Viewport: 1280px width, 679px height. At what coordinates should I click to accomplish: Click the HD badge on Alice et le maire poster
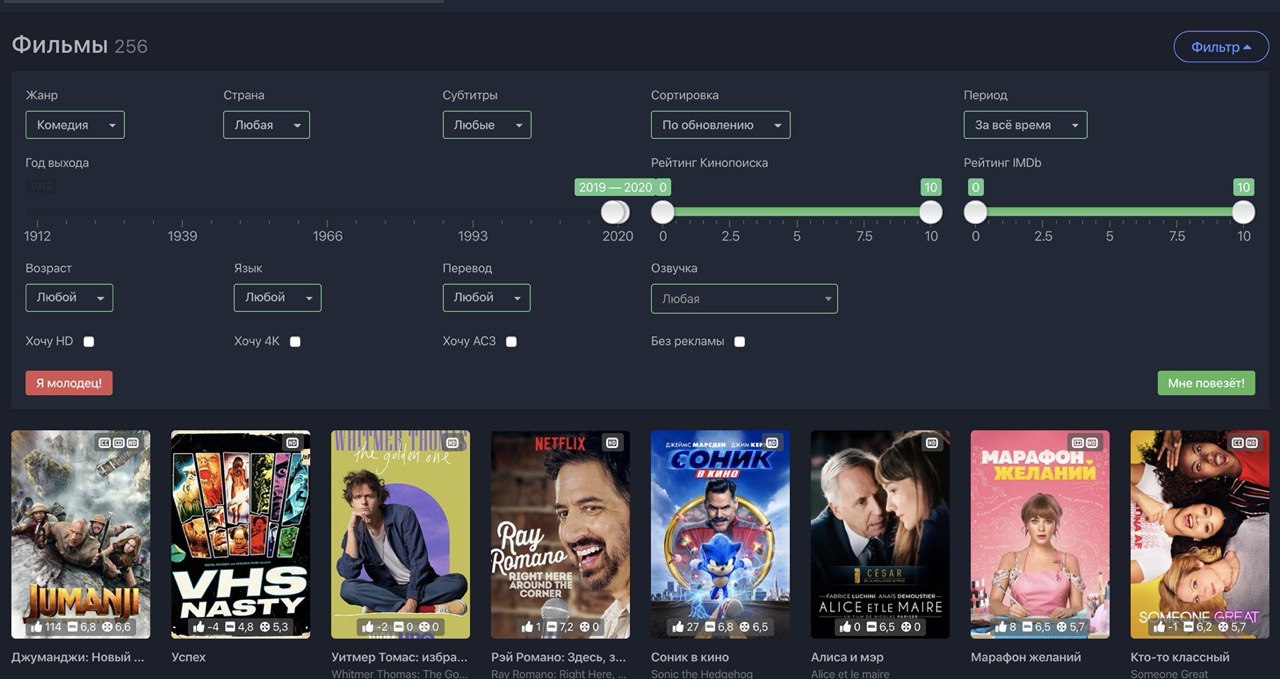[932, 442]
